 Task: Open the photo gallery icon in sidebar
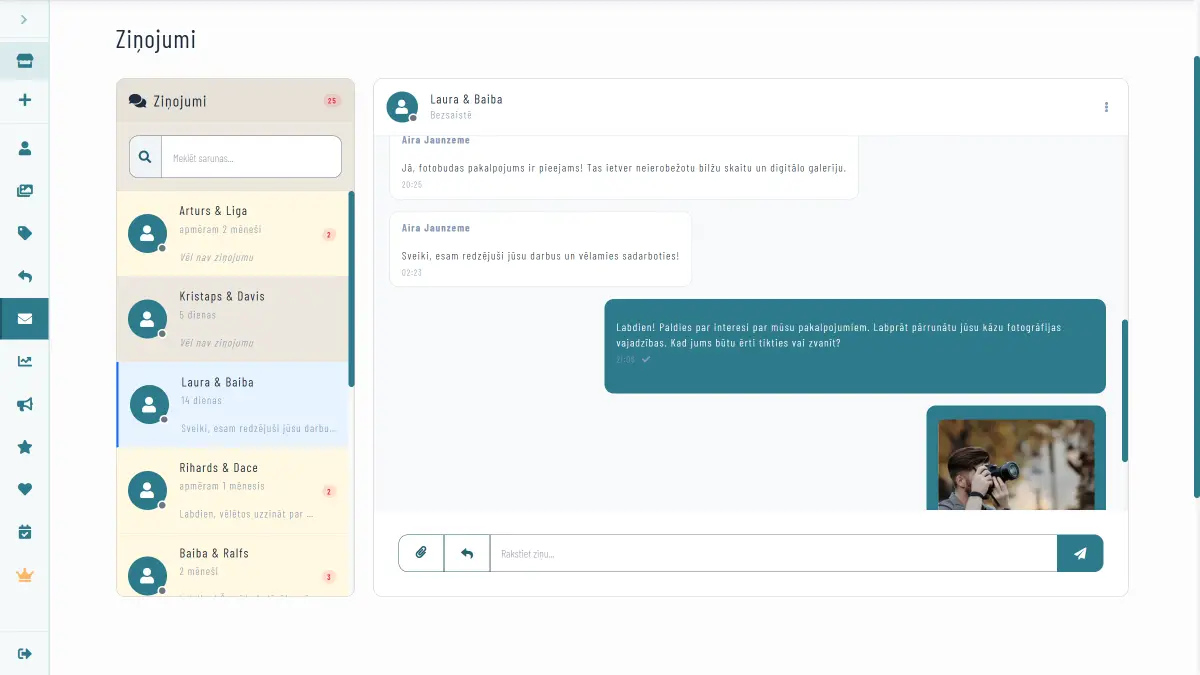tap(25, 191)
